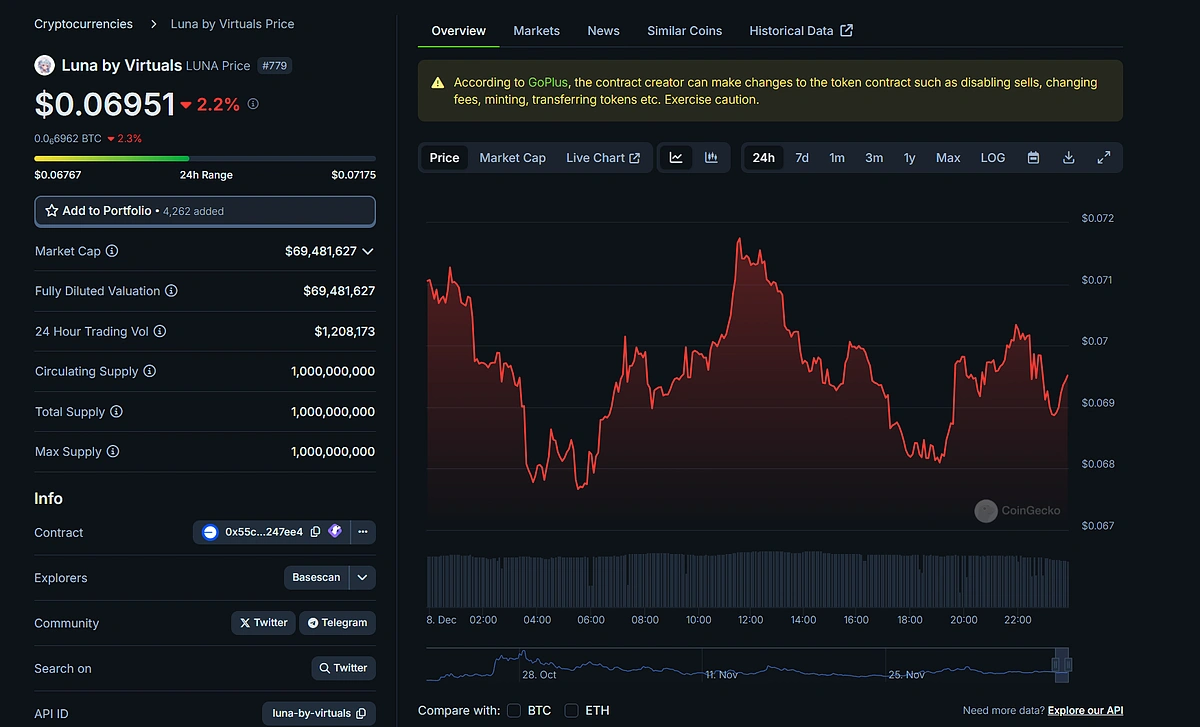Expand chart to fullscreen via arrows icon

[1103, 157]
